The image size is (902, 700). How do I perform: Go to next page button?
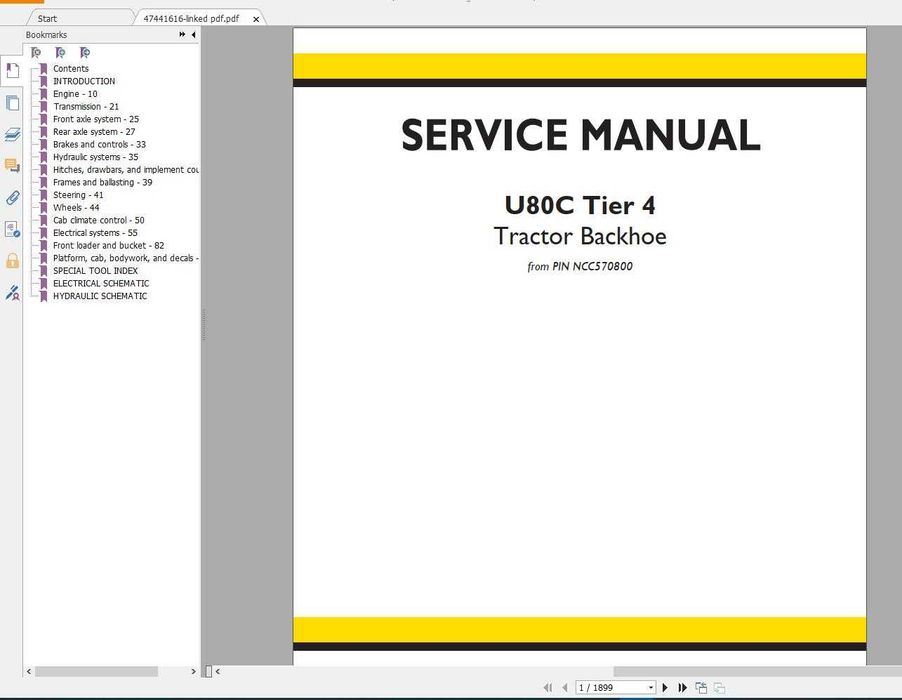(665, 687)
